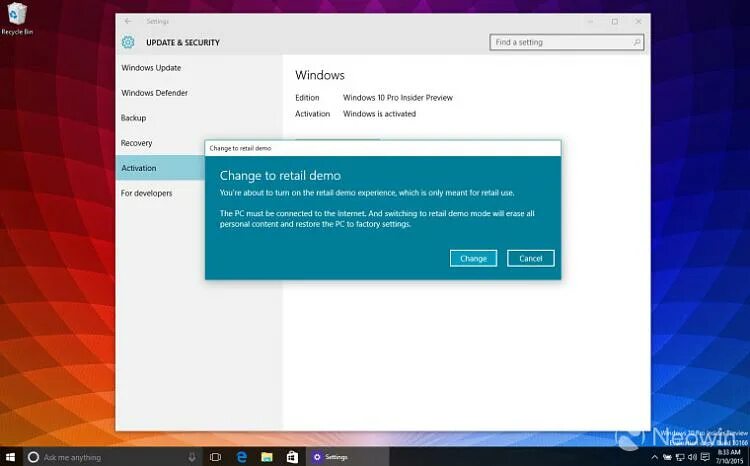Maximize the Settings window

tap(615, 22)
